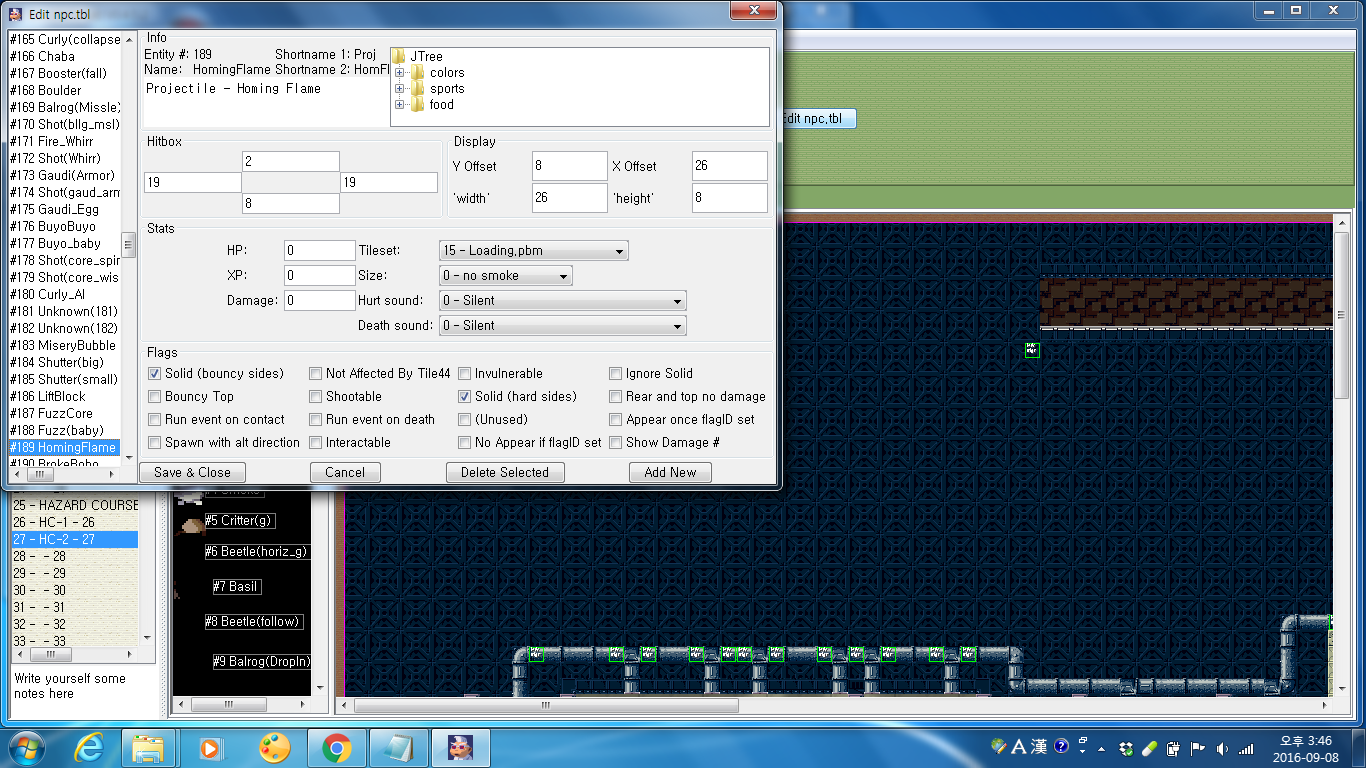Viewport: 1366px width, 768px height.
Task: Click the food folder icon
Action: (x=418, y=104)
